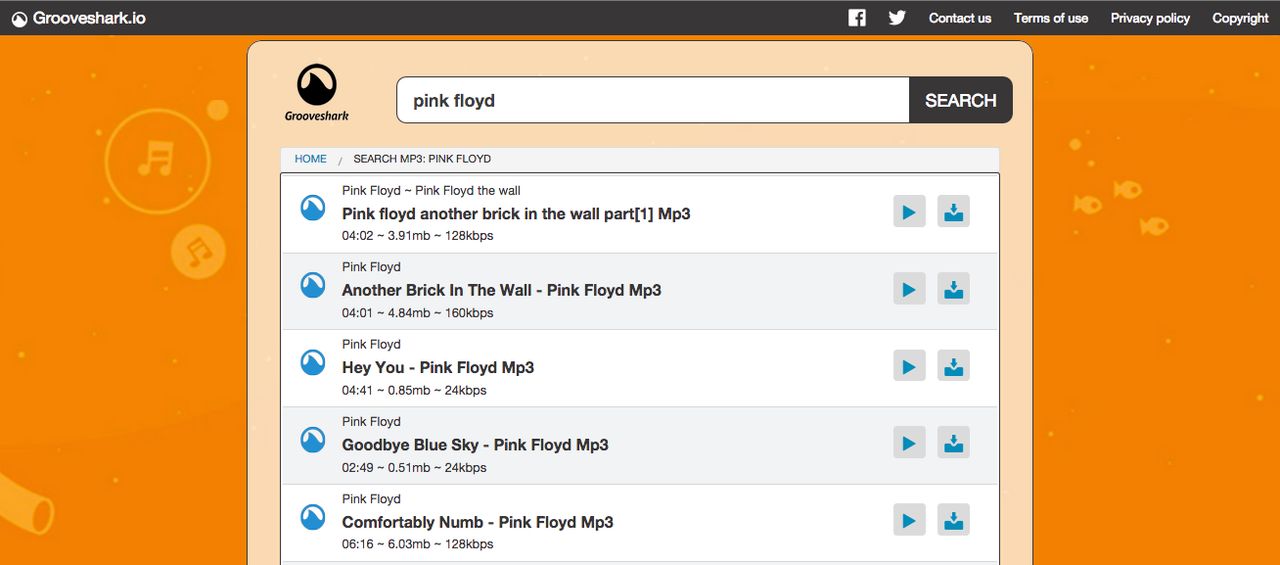Download 'Goodbye Blue Sky - Pink Floyd Mp3'
The width and height of the screenshot is (1280, 565).
point(954,443)
